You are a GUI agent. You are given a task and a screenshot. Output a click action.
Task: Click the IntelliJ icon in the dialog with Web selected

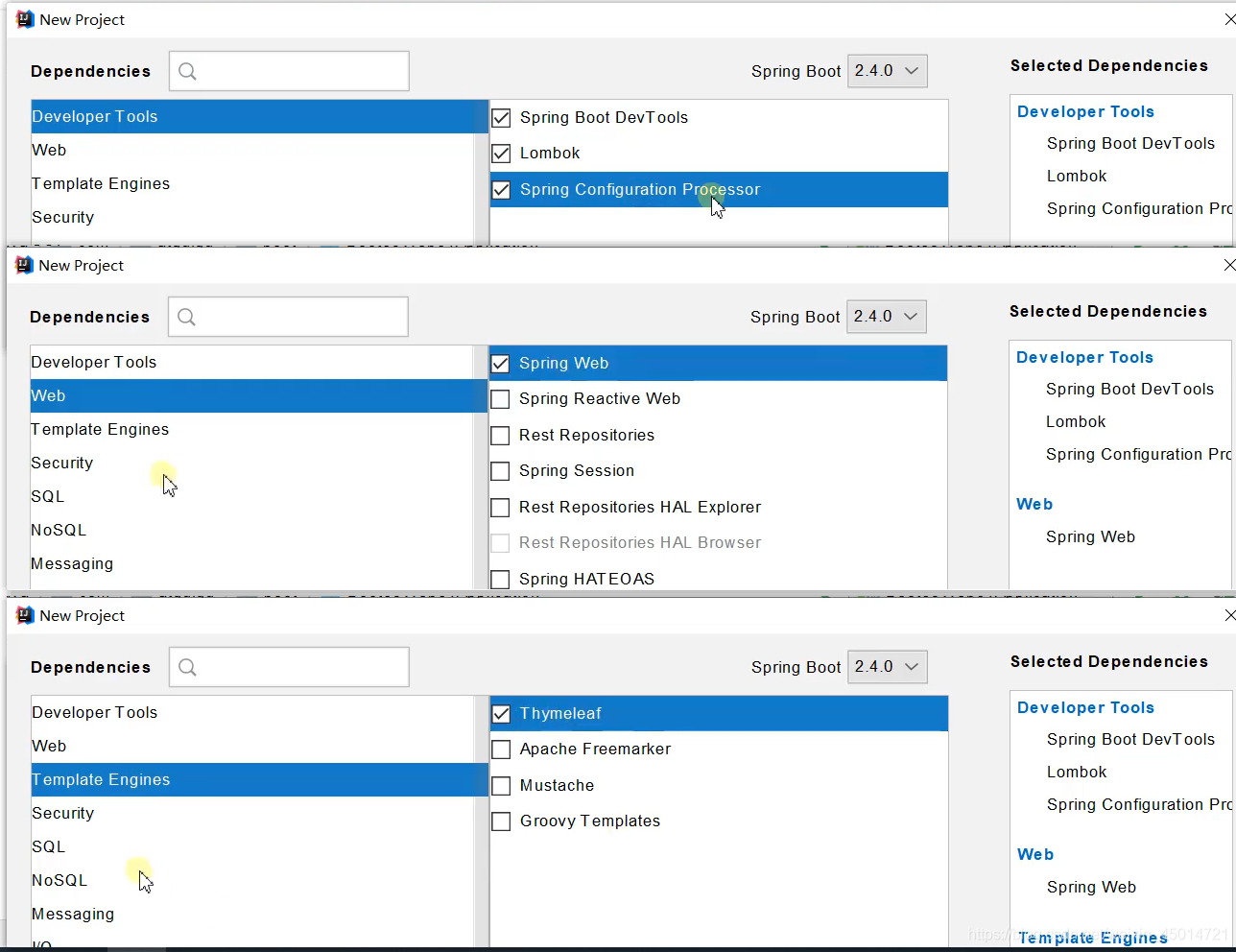tap(24, 265)
